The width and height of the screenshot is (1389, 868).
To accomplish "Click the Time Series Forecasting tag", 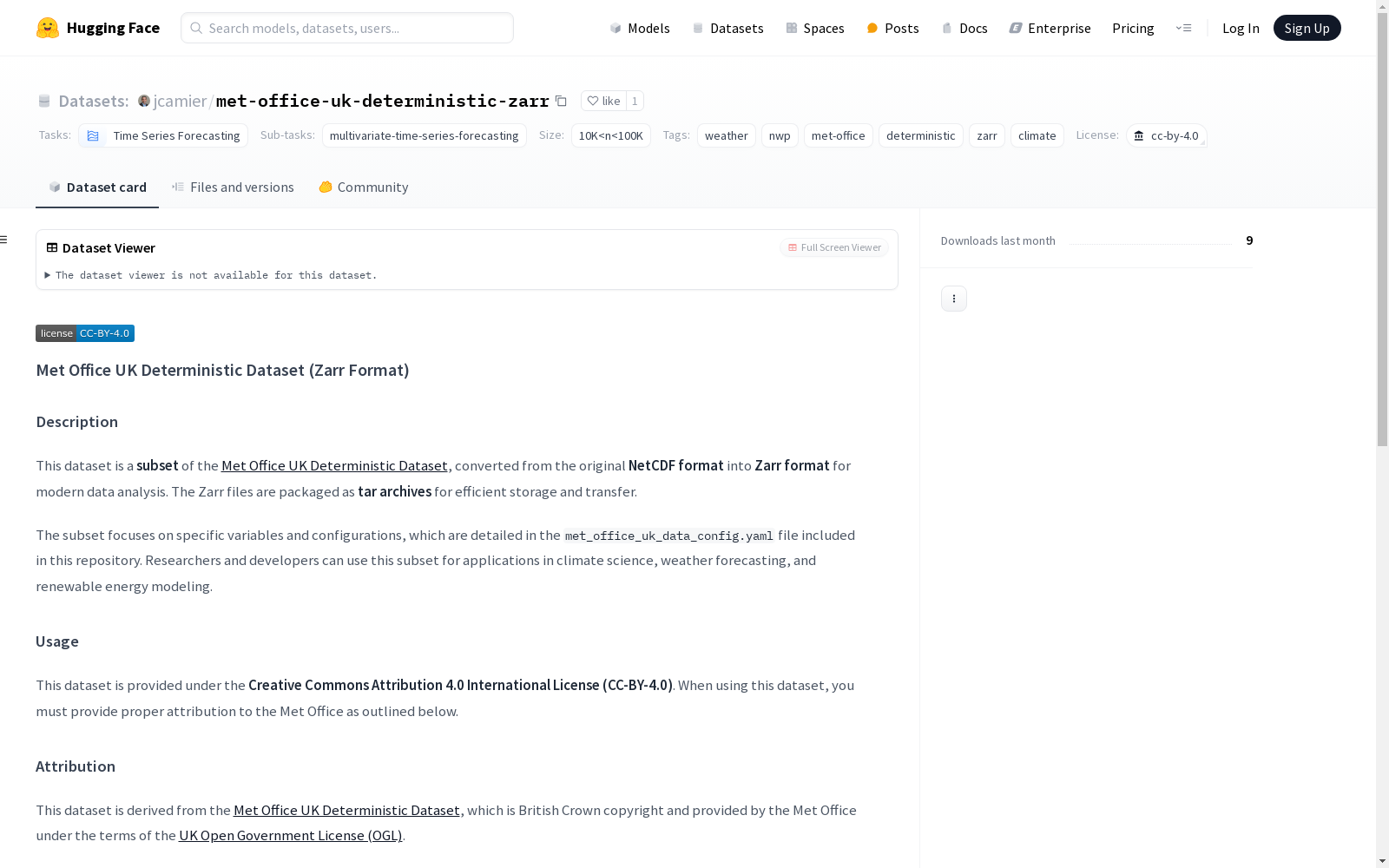I will (163, 135).
